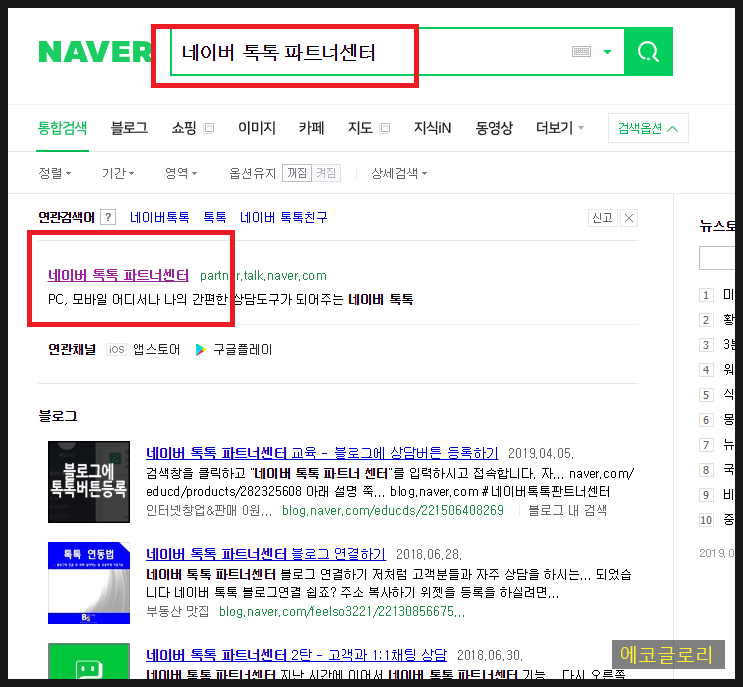Click the 인터넷창업&판매 0원 blog name

(x=209, y=510)
